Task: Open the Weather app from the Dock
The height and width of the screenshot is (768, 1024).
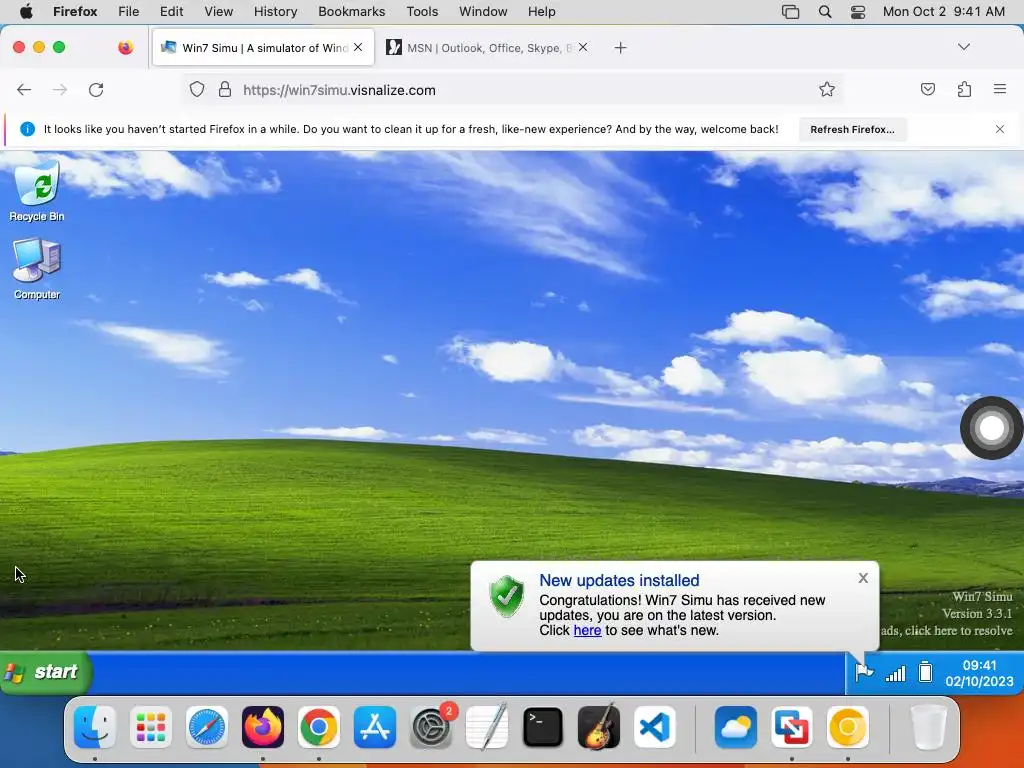Action: pos(736,727)
